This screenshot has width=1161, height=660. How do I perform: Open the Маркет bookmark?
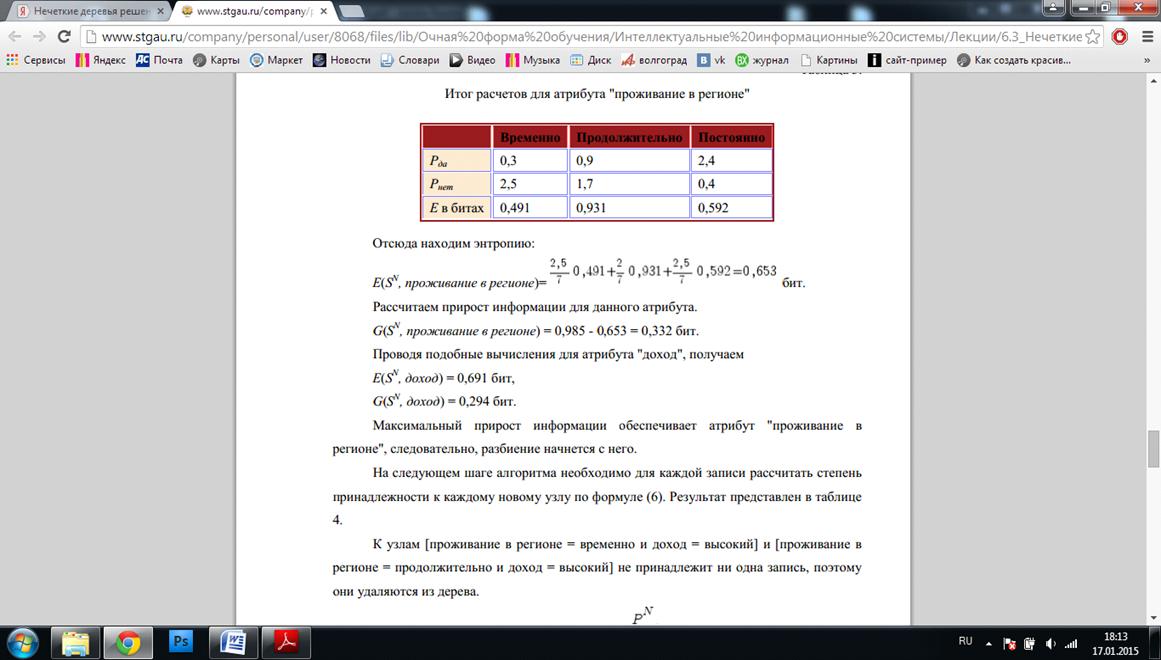(276, 60)
